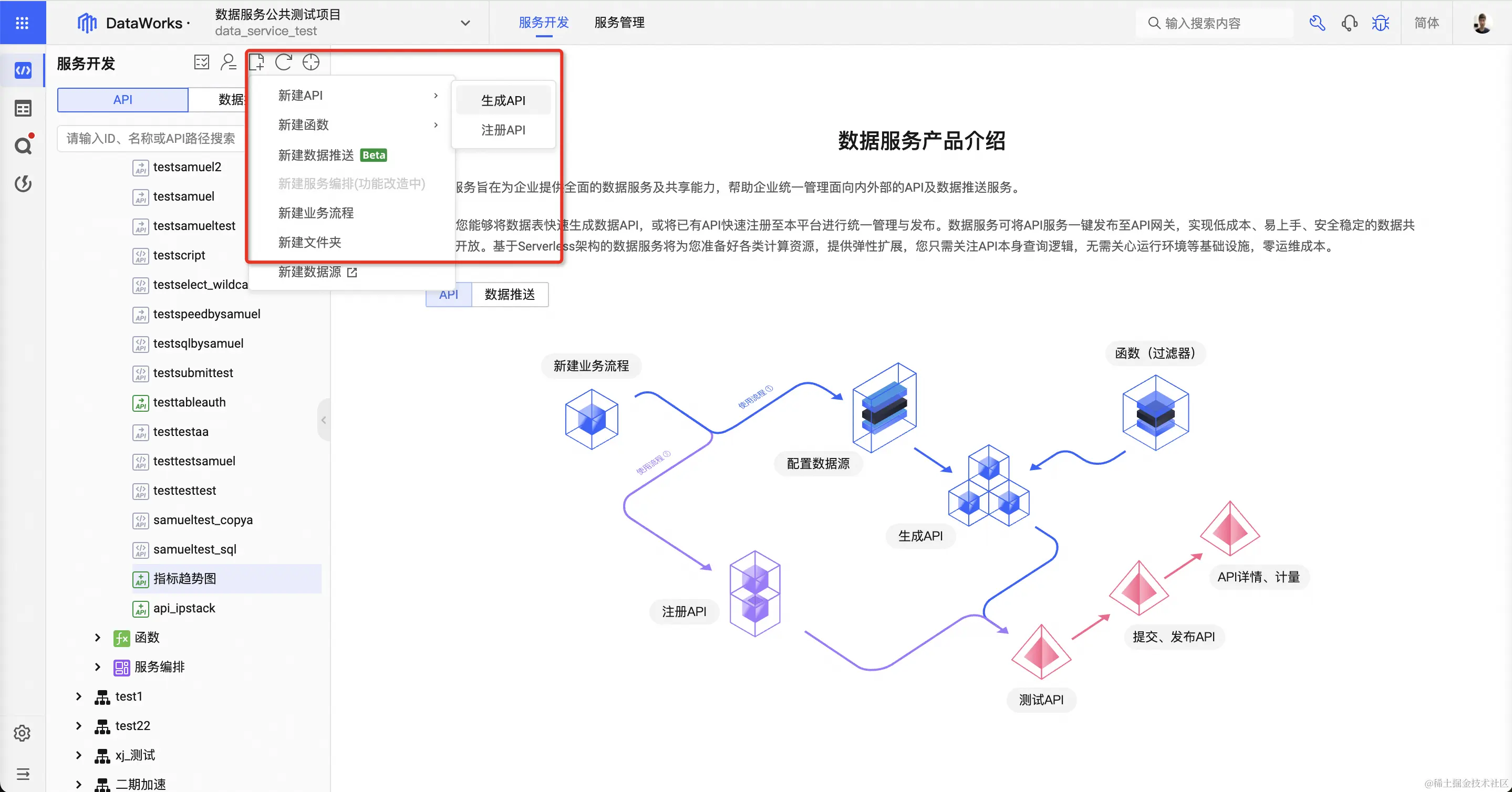Click the locate crosshair icon
1512x792 pixels.
310,62
